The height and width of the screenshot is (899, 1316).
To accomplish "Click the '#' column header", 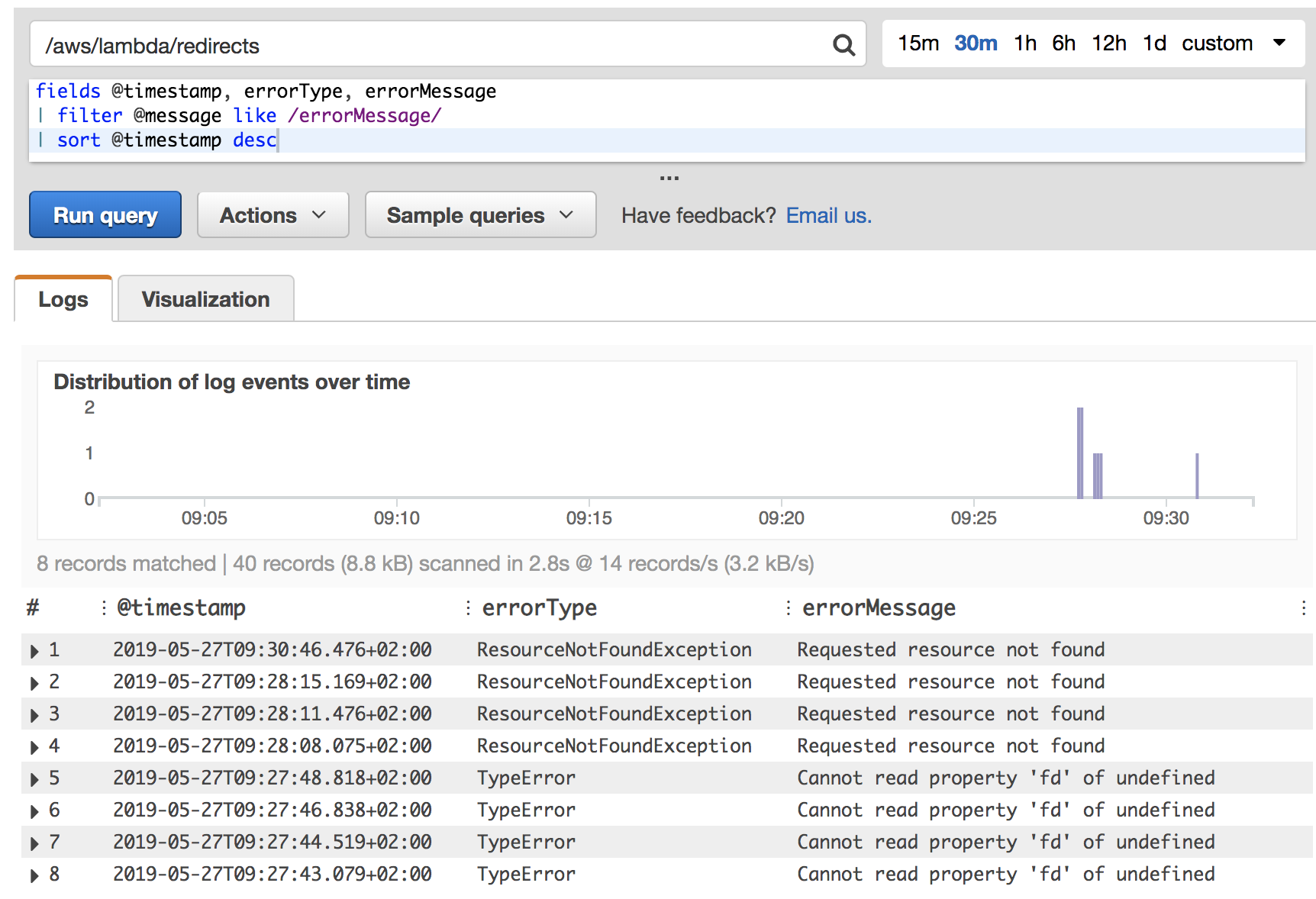I will 33,607.
